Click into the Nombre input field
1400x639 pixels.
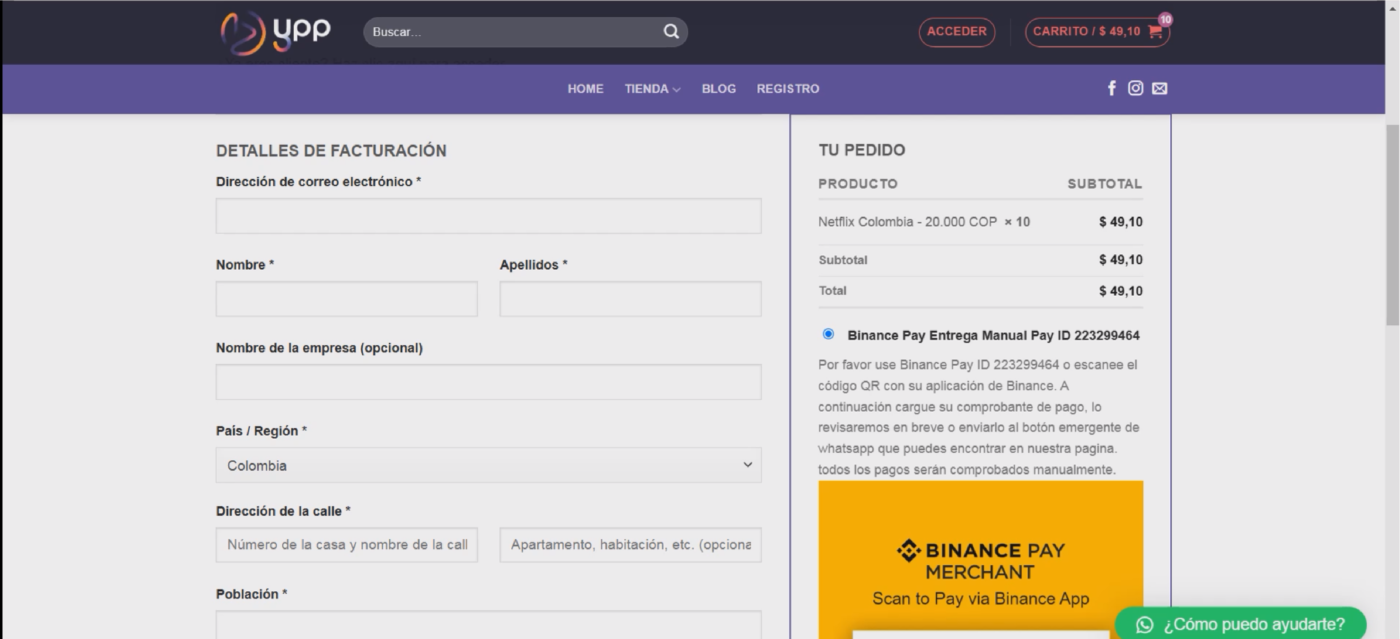(x=346, y=299)
